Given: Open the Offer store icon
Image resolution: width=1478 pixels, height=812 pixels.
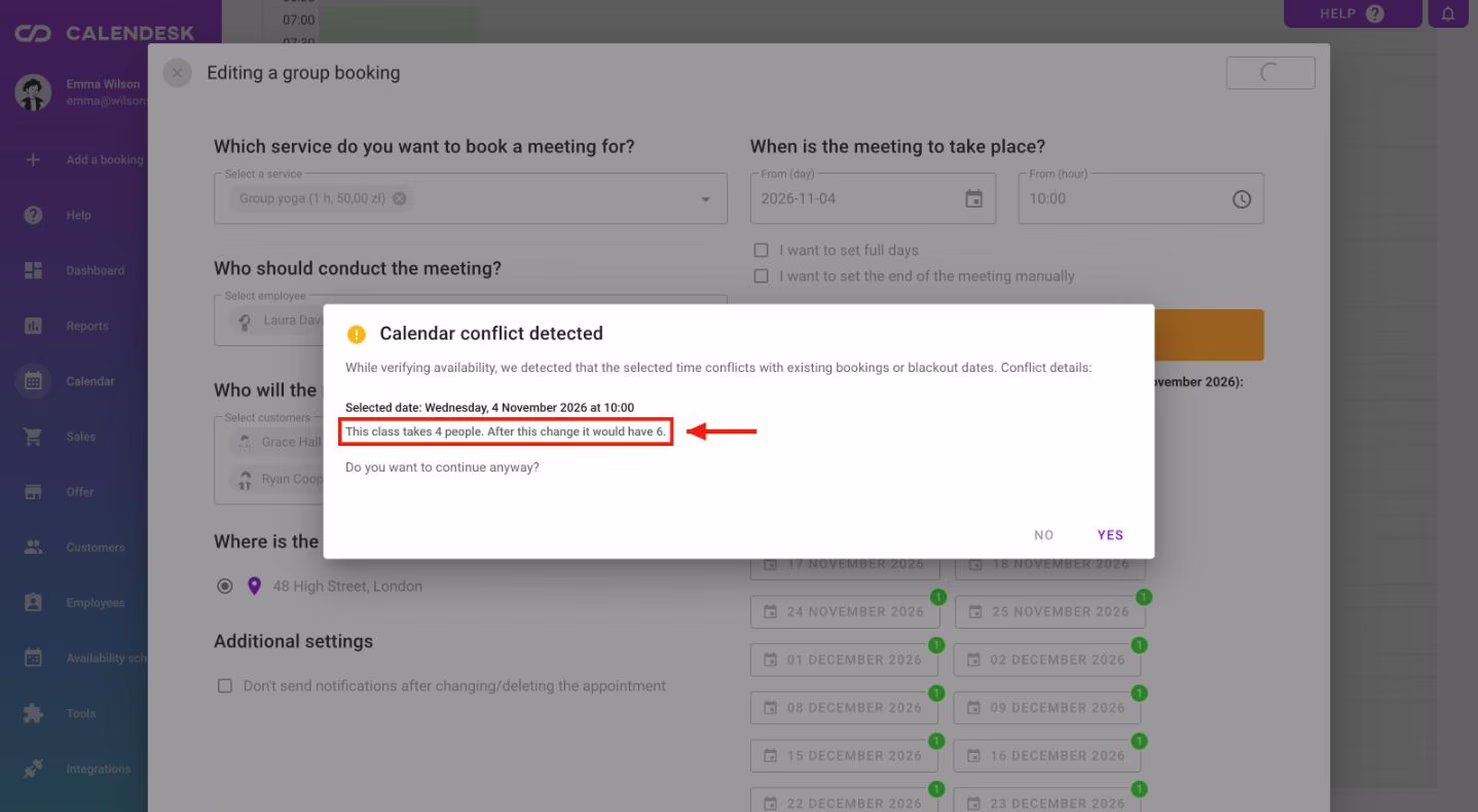Looking at the screenshot, I should coord(33,492).
